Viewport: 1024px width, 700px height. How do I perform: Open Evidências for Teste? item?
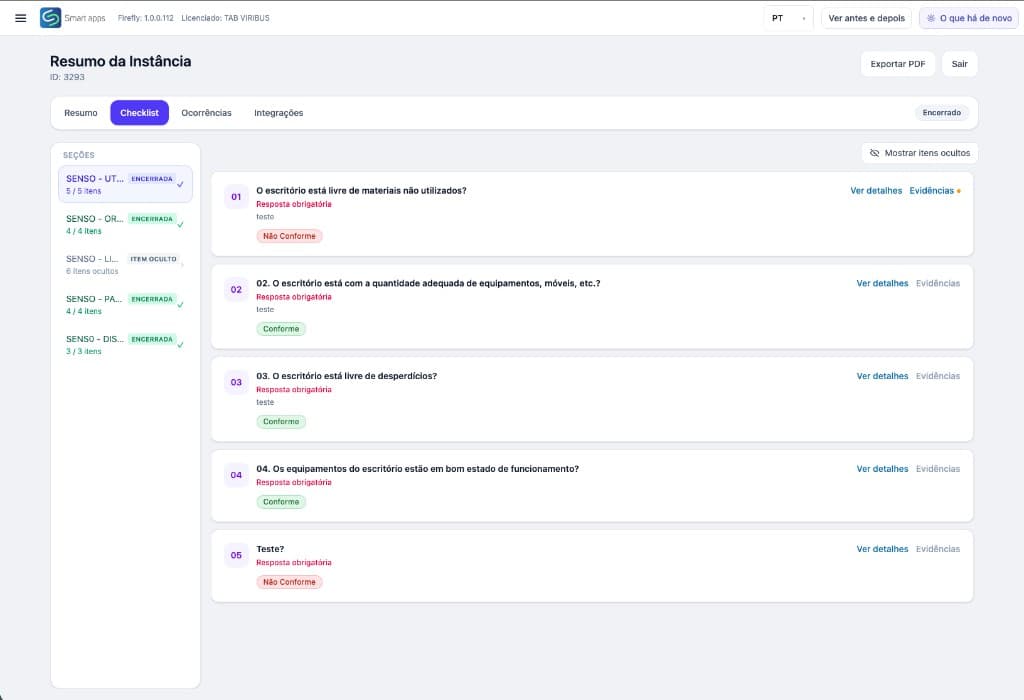(938, 549)
